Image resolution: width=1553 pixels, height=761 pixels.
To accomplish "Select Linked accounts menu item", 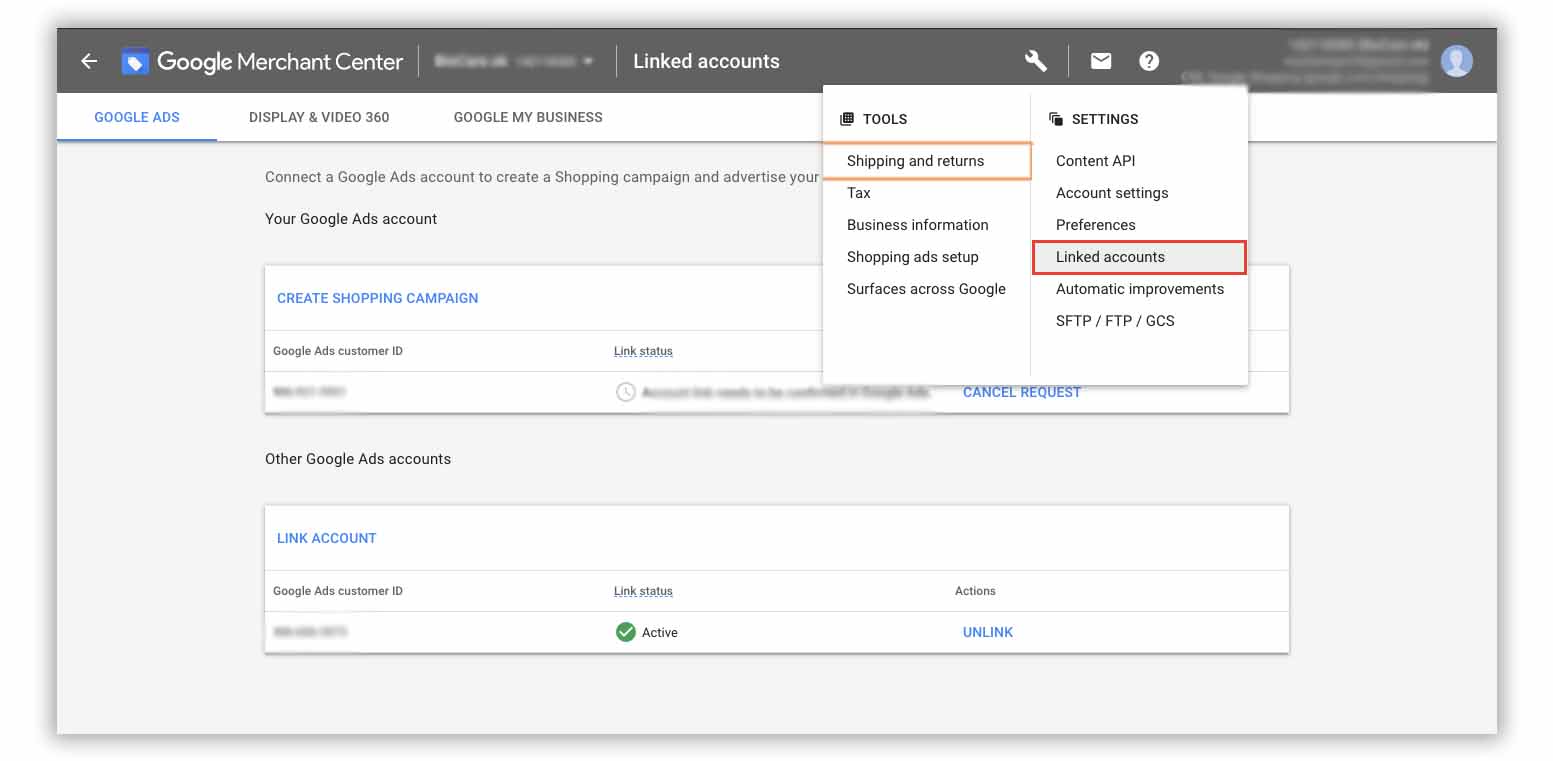I will [x=1139, y=257].
